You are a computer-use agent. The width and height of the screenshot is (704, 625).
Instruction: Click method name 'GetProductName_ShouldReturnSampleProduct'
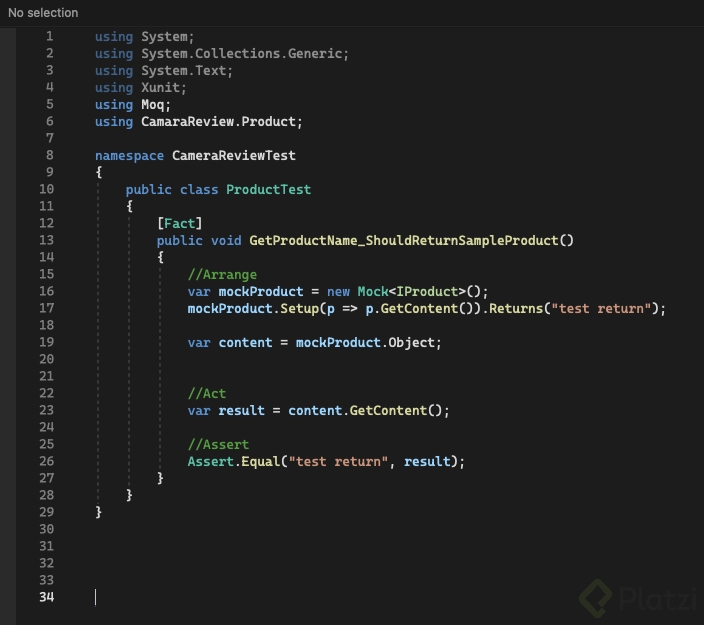coord(404,240)
